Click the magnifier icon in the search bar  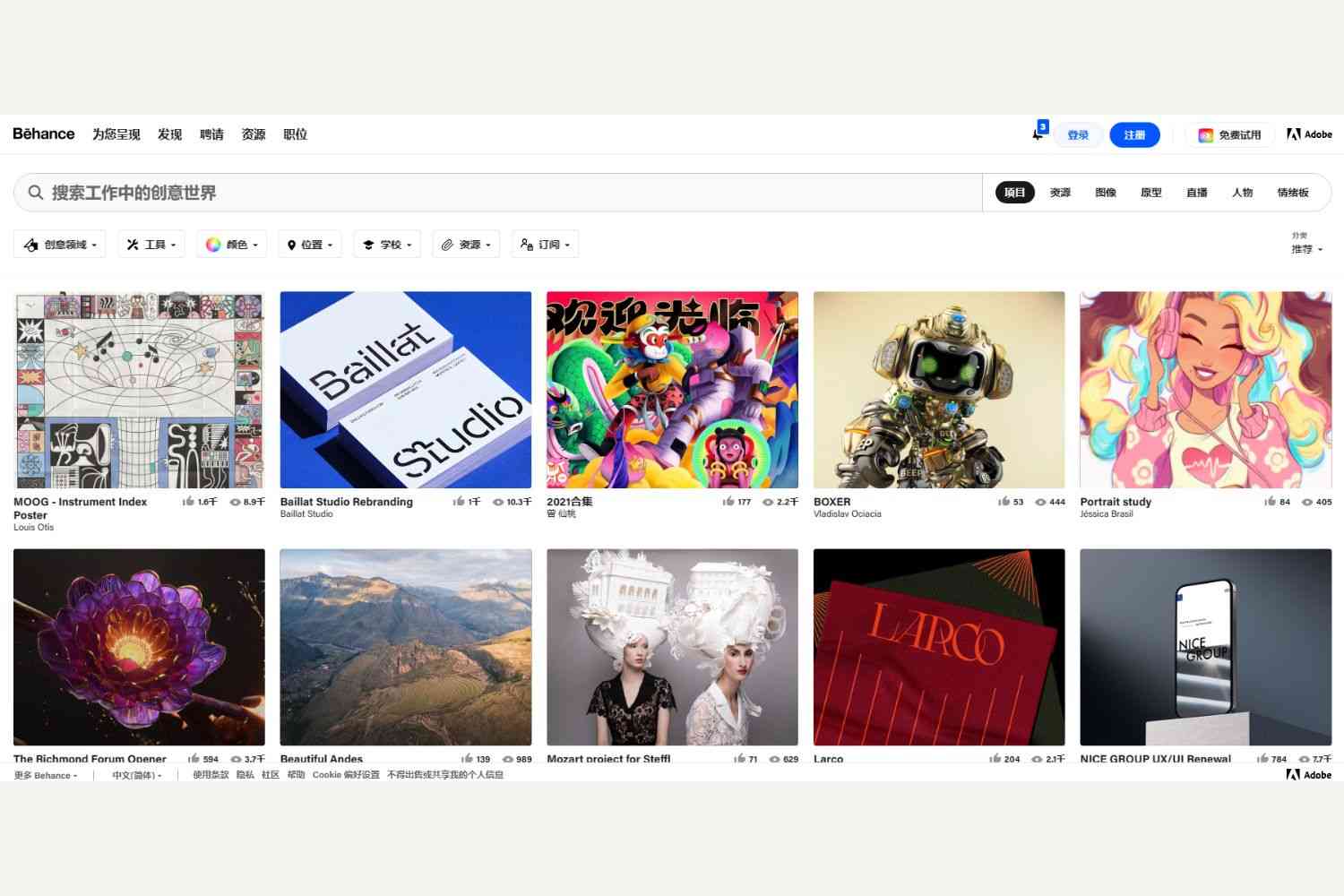[35, 192]
